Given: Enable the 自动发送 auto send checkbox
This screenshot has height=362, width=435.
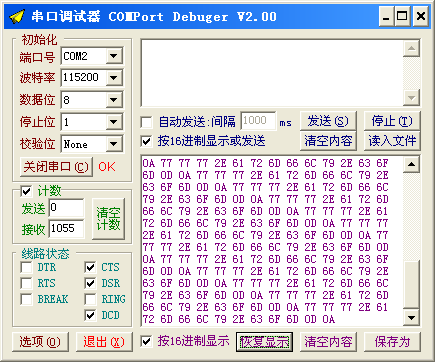Looking at the screenshot, I should [x=147, y=122].
